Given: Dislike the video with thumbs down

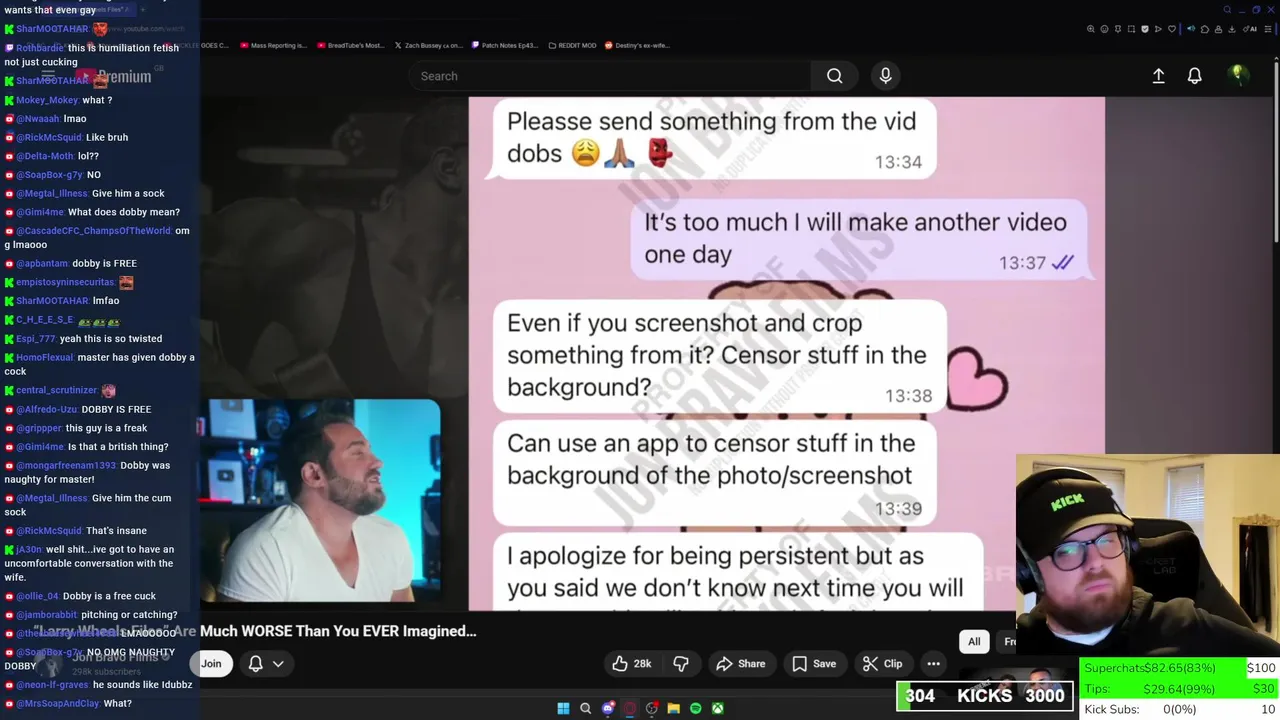Looking at the screenshot, I should (681, 664).
